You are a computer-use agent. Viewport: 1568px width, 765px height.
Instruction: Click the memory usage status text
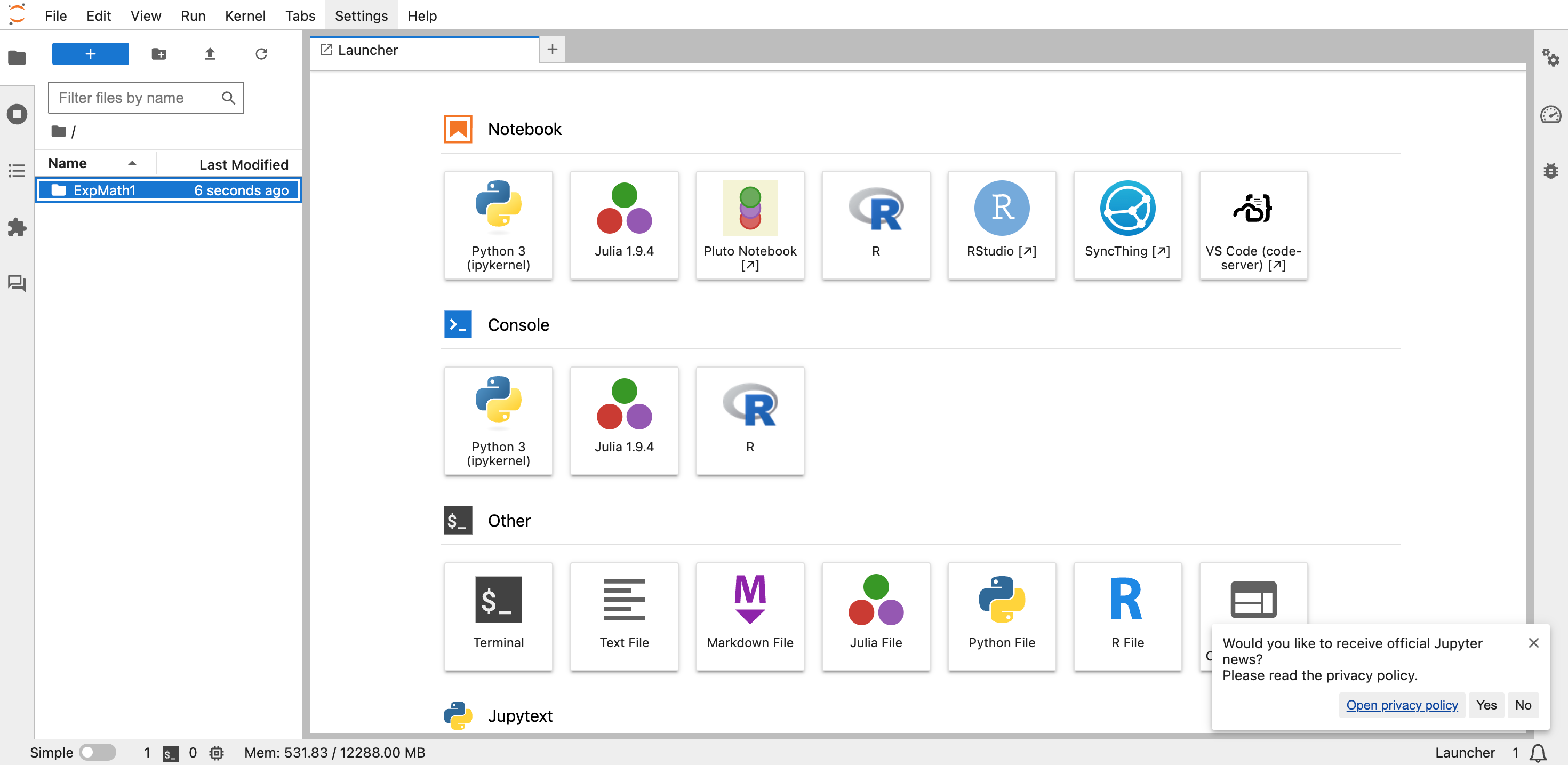point(334,752)
